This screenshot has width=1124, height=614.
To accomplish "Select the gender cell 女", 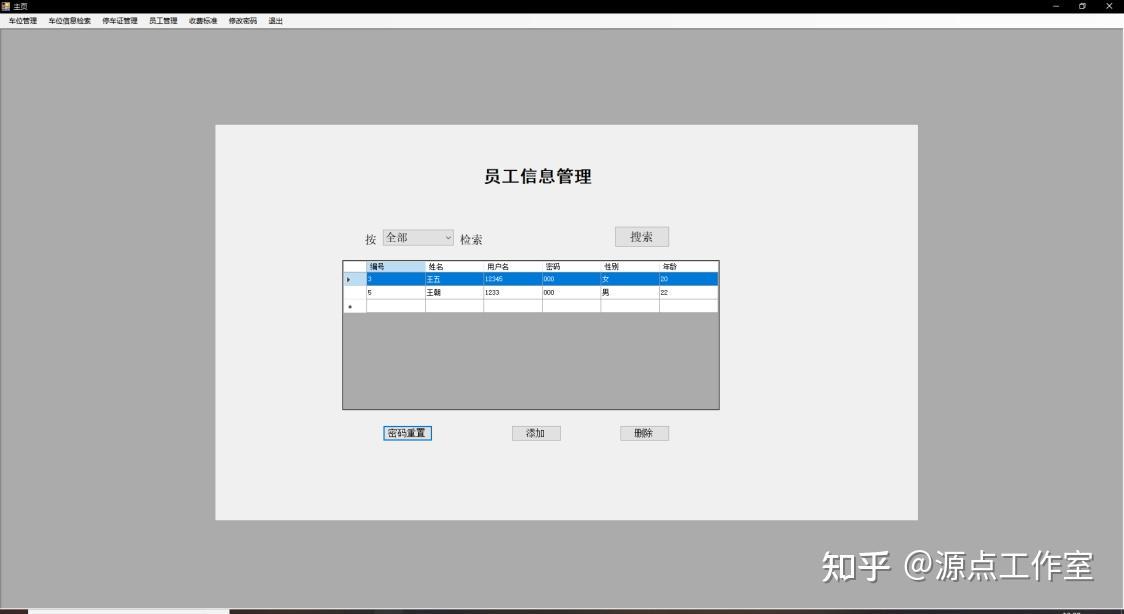I will coord(630,279).
